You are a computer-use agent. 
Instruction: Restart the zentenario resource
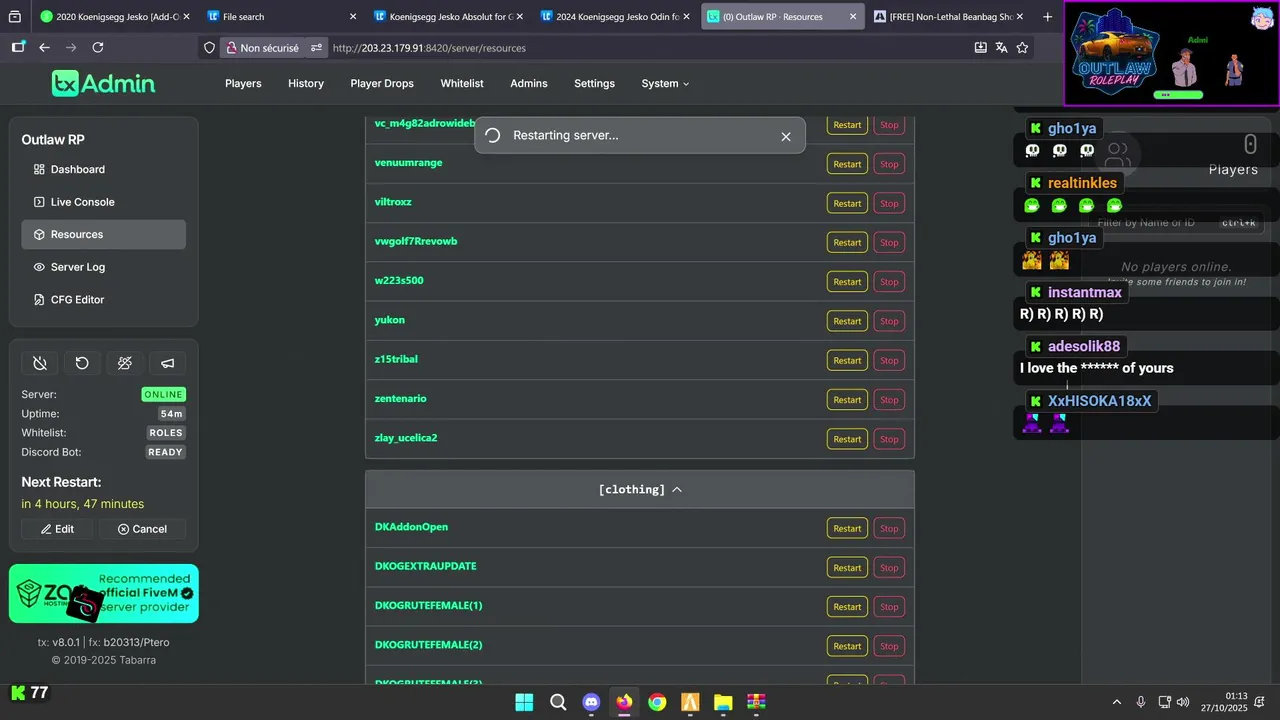click(x=847, y=400)
